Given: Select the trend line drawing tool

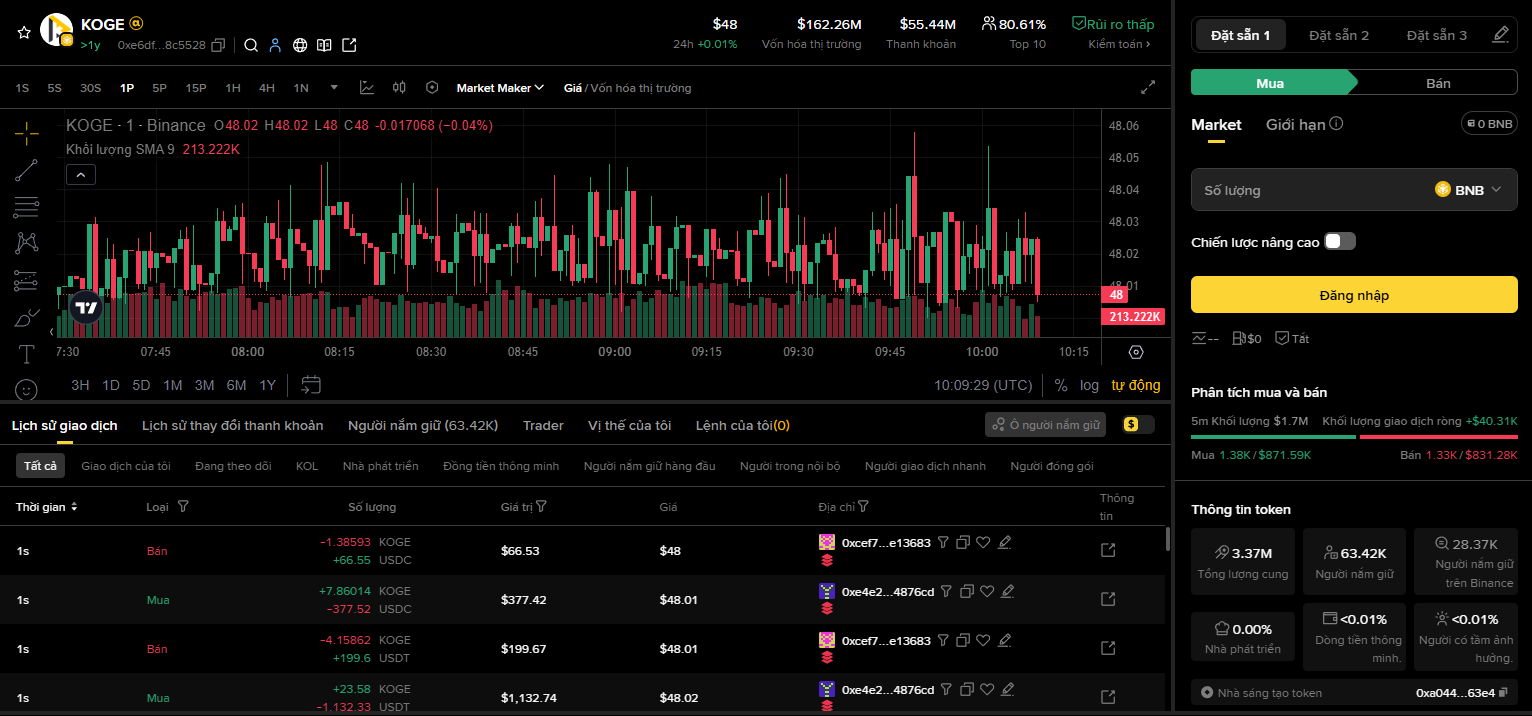Looking at the screenshot, I should tap(27, 170).
